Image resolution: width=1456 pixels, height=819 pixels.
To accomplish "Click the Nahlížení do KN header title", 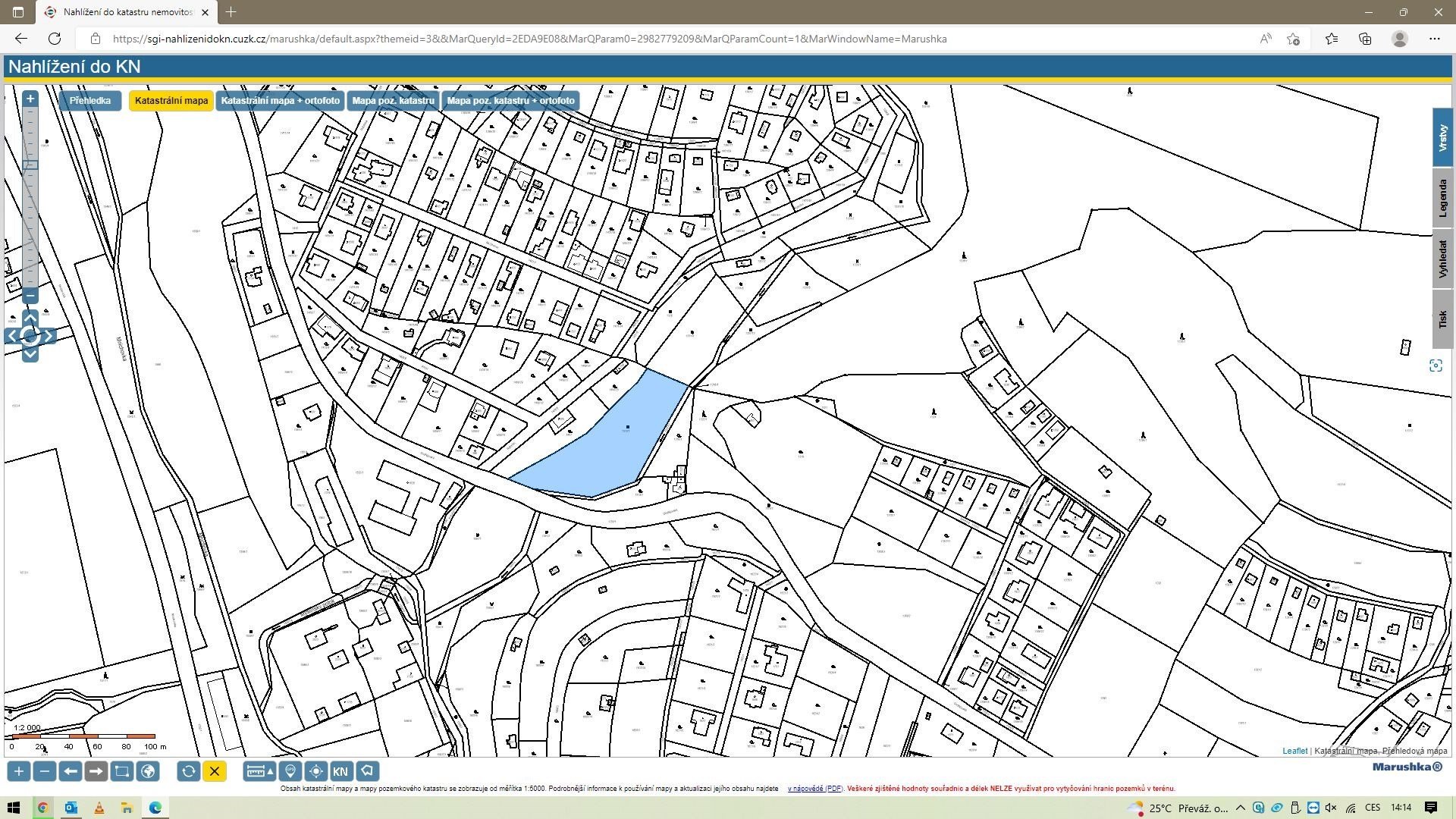I will pyautogui.click(x=74, y=67).
